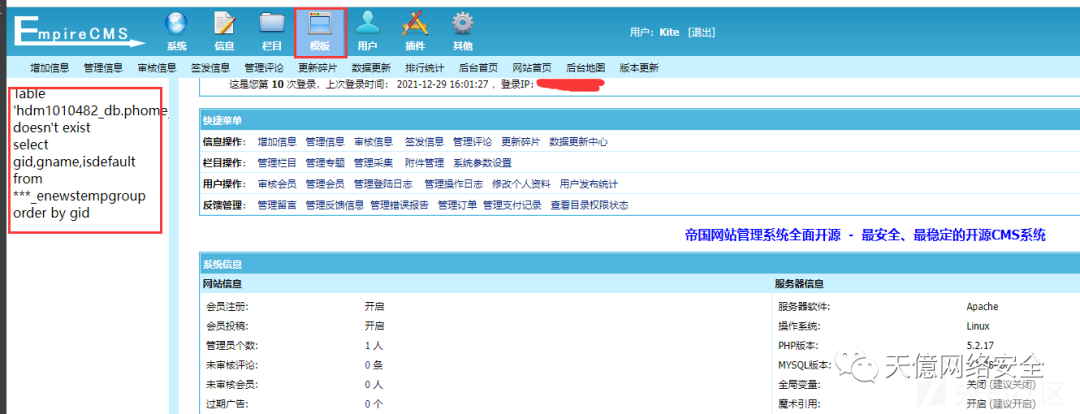Open the 管理采集 link
This screenshot has height=414, width=1080.
[x=373, y=163]
